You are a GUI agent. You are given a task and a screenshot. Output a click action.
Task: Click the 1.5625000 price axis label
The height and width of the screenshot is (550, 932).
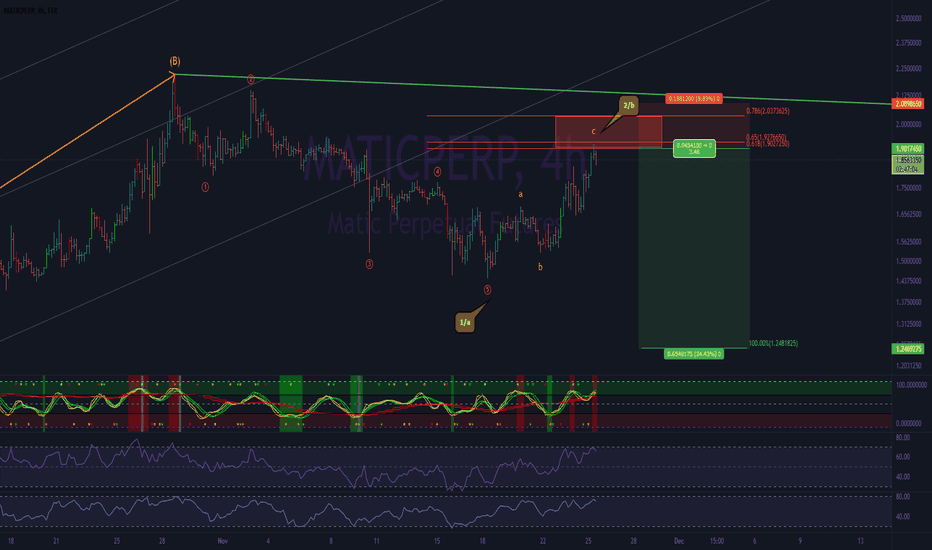(x=908, y=241)
